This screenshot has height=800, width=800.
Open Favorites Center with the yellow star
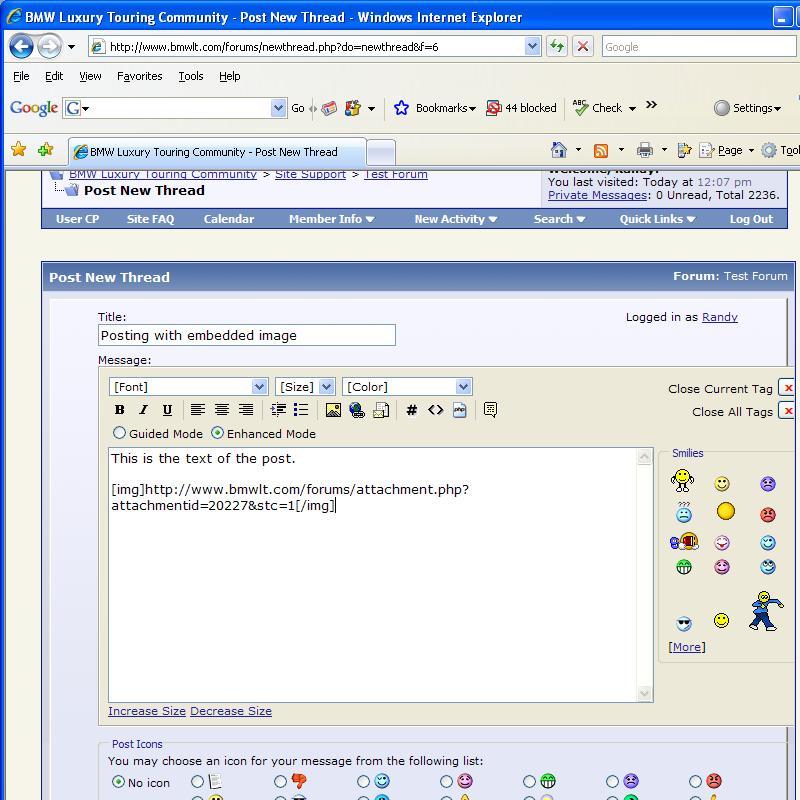coord(19,149)
